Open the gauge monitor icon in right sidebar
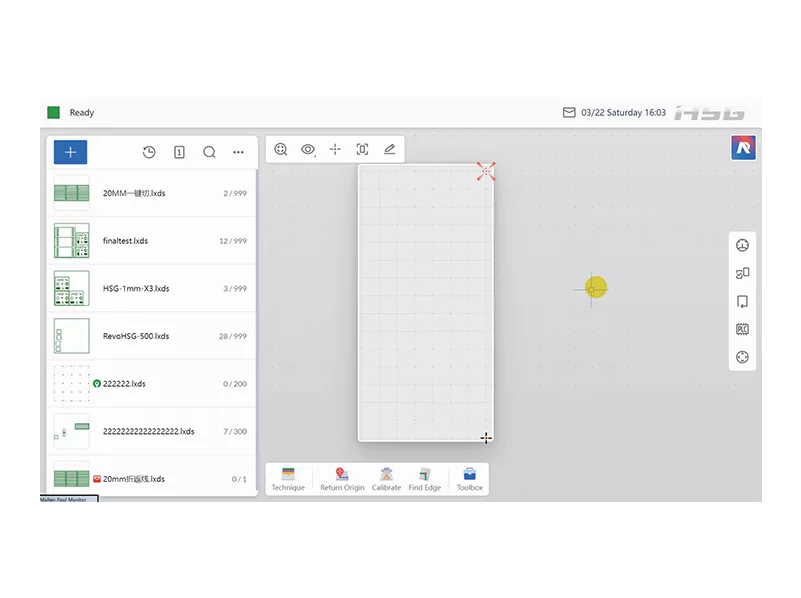 point(742,245)
